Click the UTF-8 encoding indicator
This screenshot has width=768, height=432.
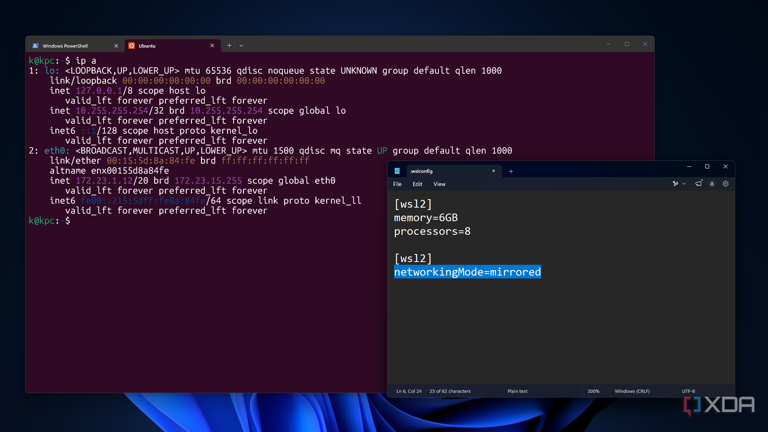tap(688, 391)
